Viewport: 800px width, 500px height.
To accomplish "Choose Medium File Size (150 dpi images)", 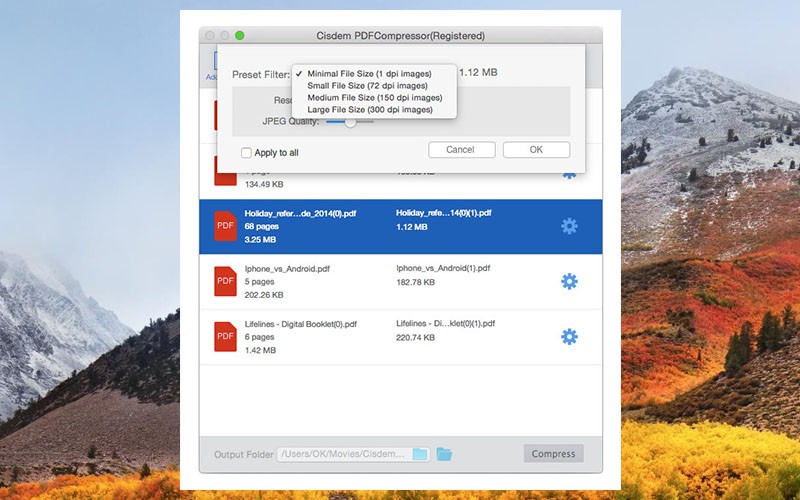I will 374,97.
